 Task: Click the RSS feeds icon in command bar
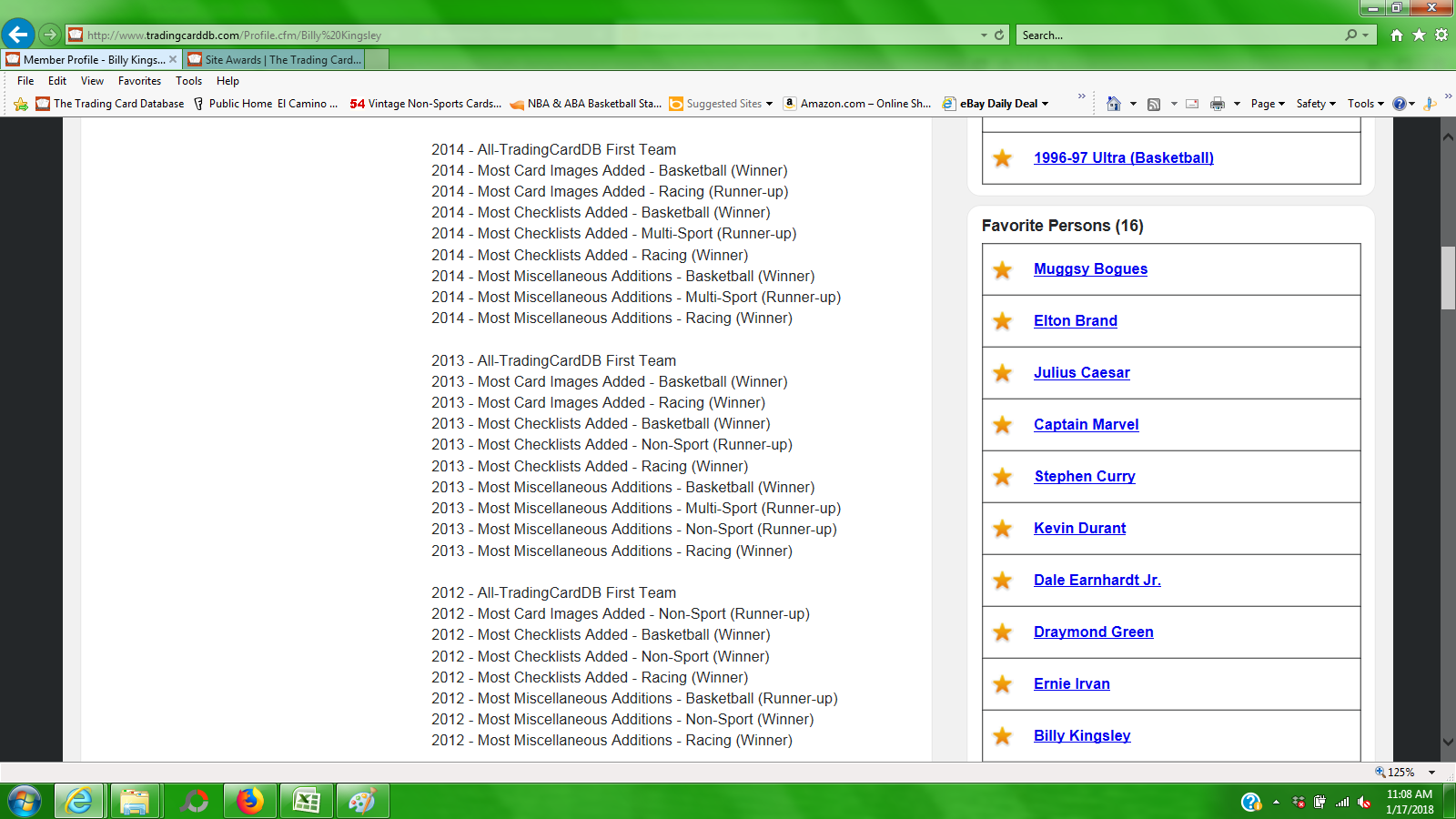[x=1154, y=104]
